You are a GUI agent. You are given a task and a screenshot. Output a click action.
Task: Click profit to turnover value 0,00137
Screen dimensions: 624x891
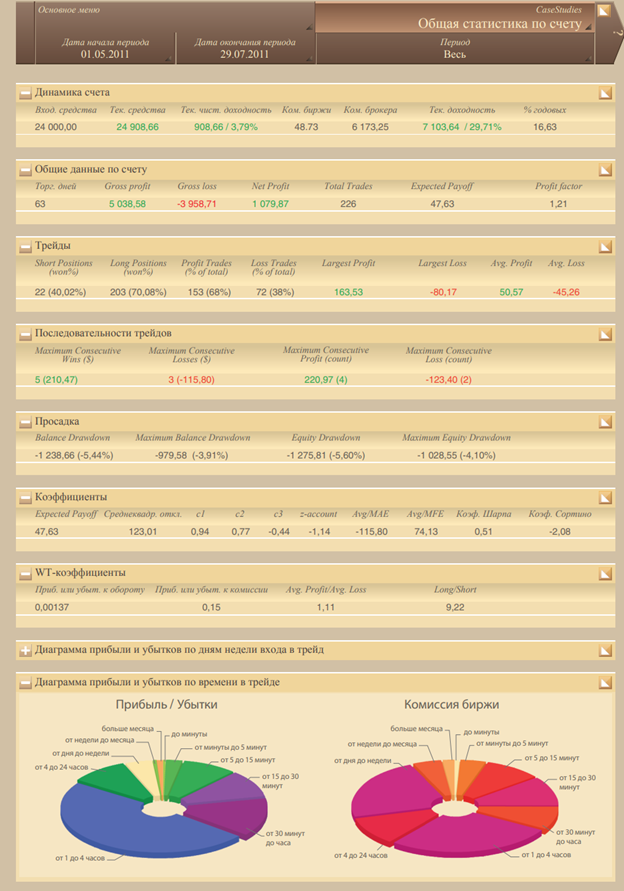52,607
